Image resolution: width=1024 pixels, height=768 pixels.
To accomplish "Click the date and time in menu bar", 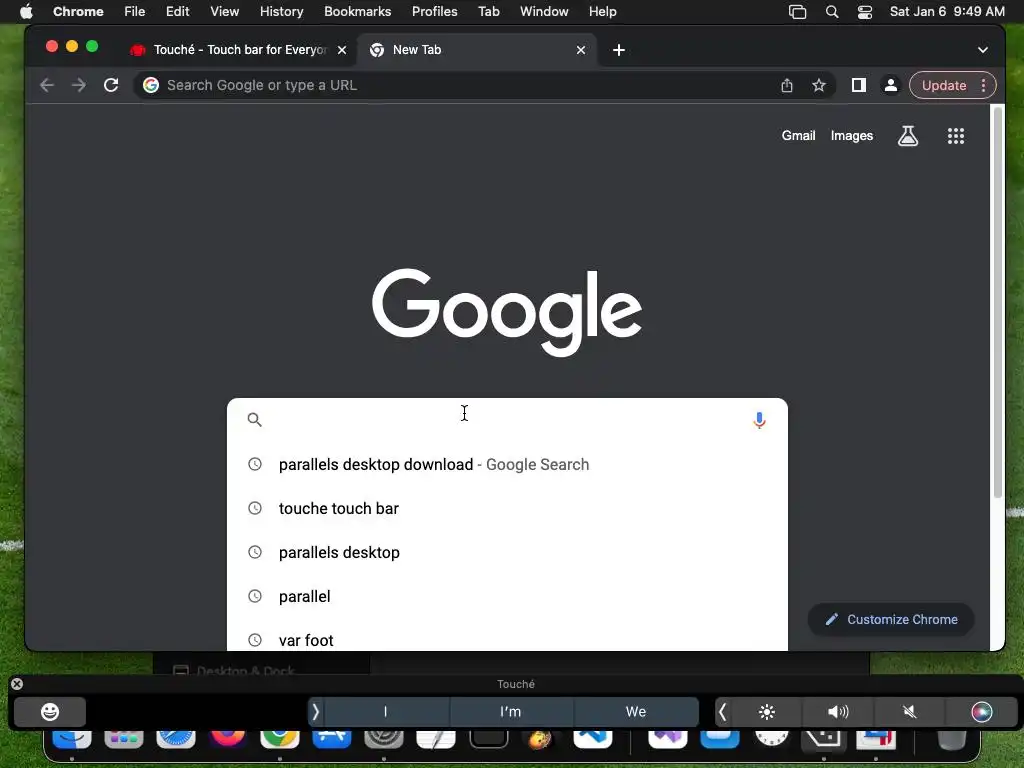I will coord(947,12).
